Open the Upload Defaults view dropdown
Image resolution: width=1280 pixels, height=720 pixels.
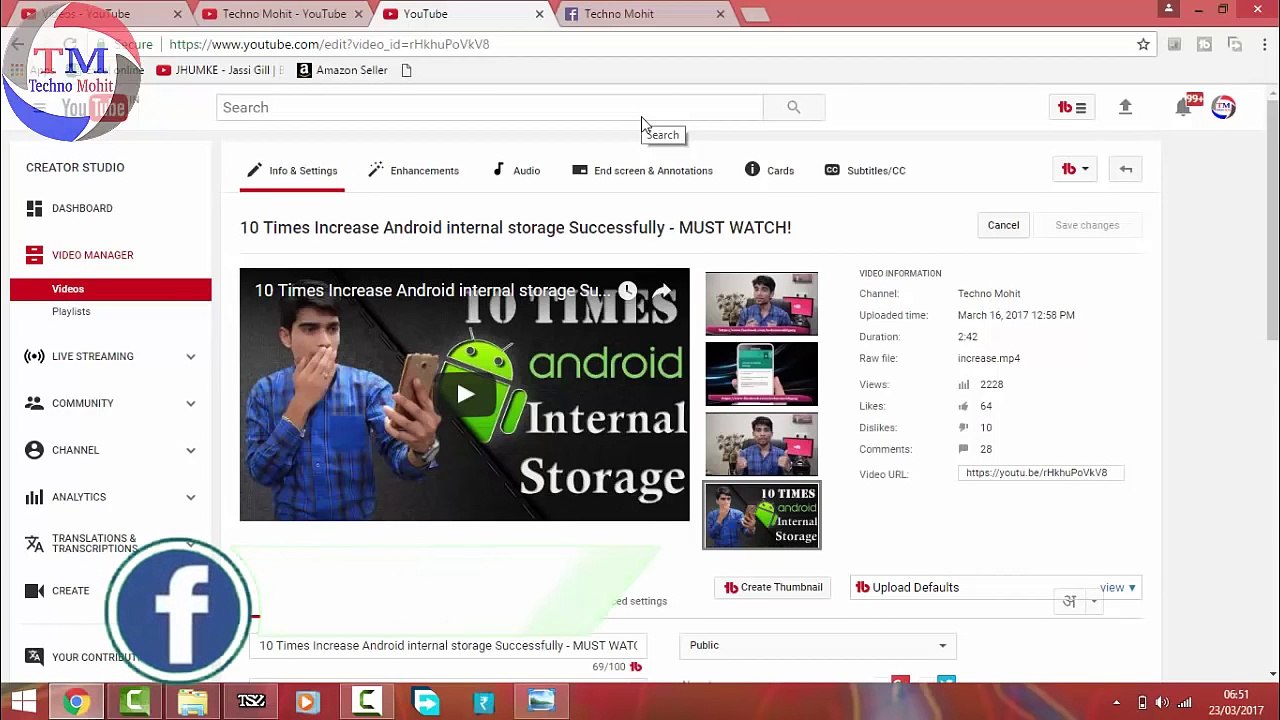coord(1118,588)
